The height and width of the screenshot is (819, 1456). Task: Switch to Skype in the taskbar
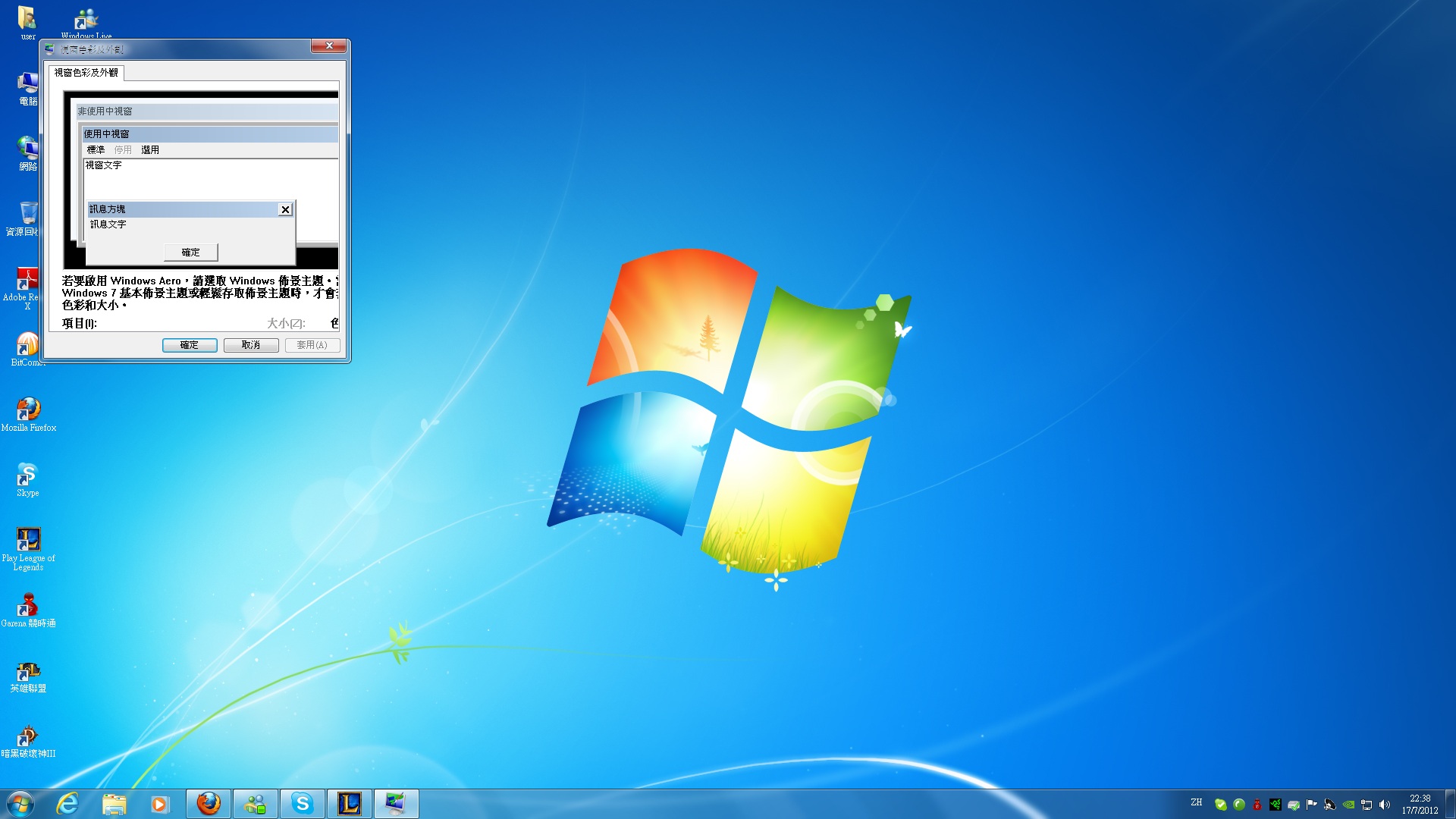[303, 804]
